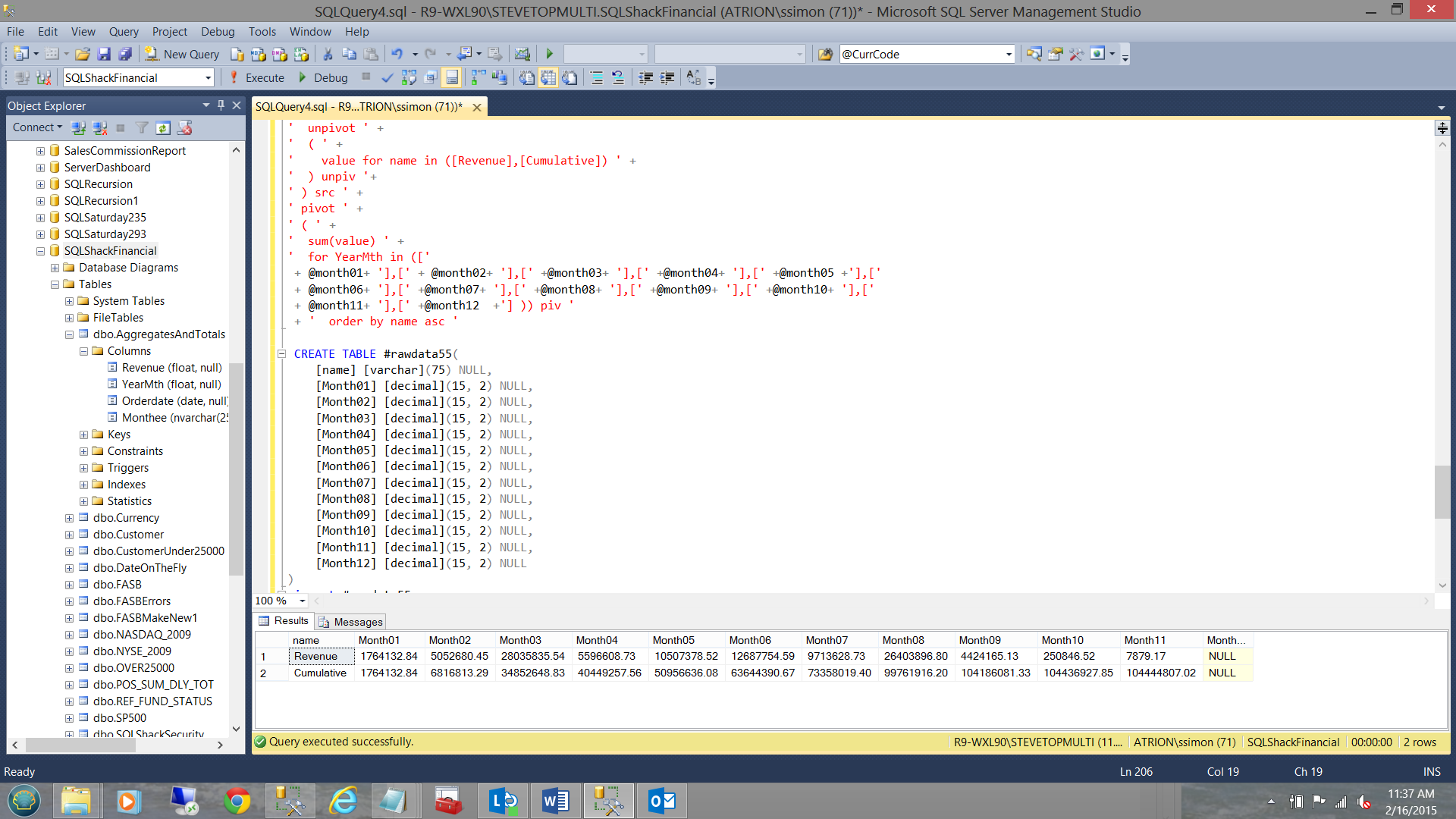Collapse the dbo.AggregatesAndTotals table node
Image resolution: width=1456 pixels, height=819 pixels.
[x=69, y=334]
